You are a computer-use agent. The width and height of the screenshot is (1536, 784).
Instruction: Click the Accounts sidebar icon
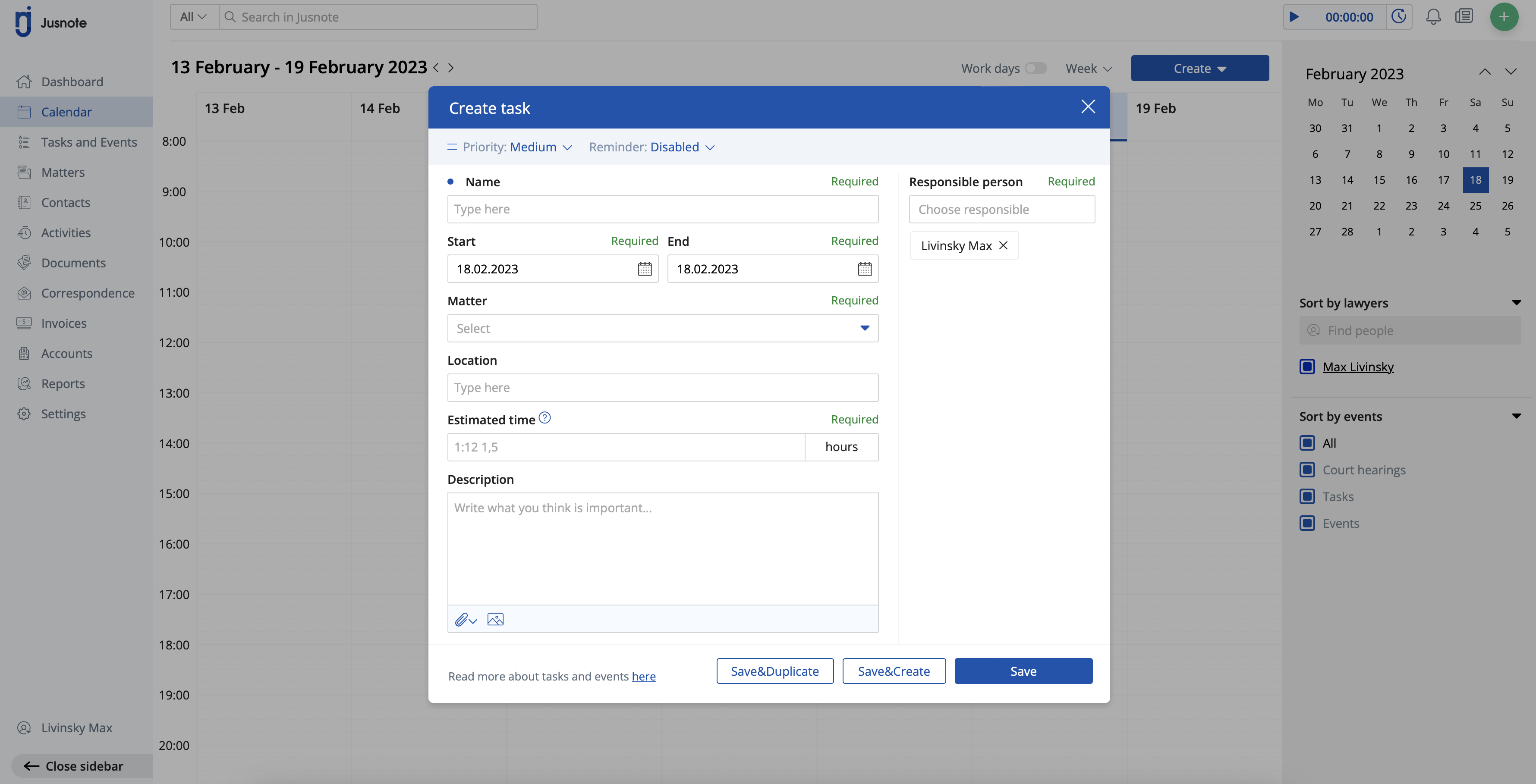point(24,354)
